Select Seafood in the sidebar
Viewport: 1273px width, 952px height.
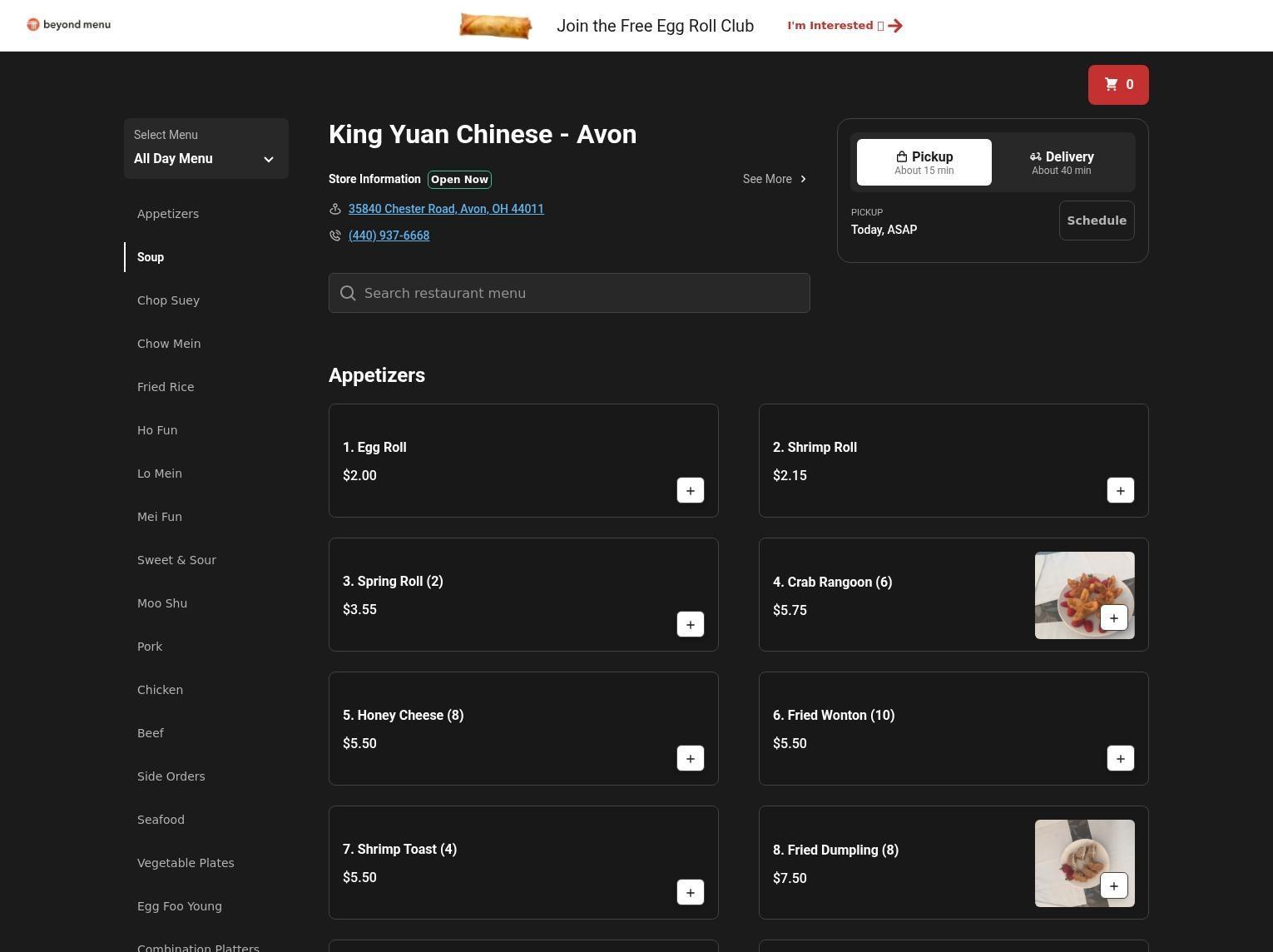pyautogui.click(x=161, y=820)
